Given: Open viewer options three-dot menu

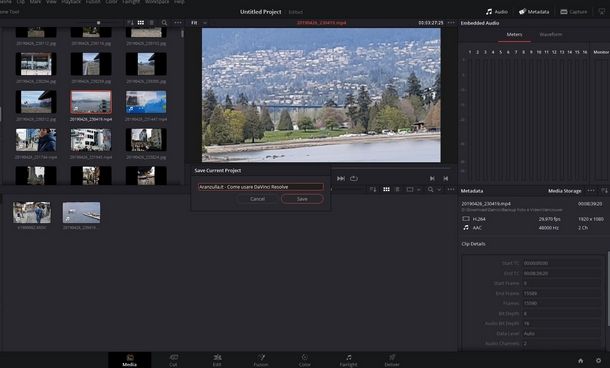Looking at the screenshot, I should point(451,23).
